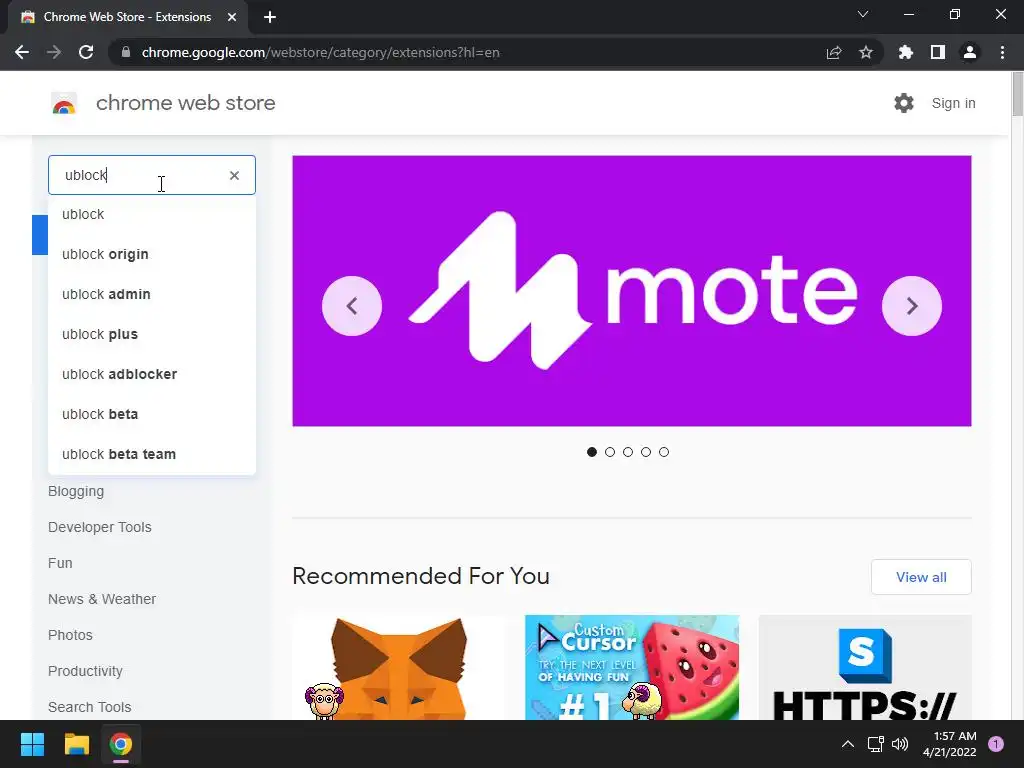Open the Windows Start menu
The width and height of the screenshot is (1024, 768).
pos(32,744)
